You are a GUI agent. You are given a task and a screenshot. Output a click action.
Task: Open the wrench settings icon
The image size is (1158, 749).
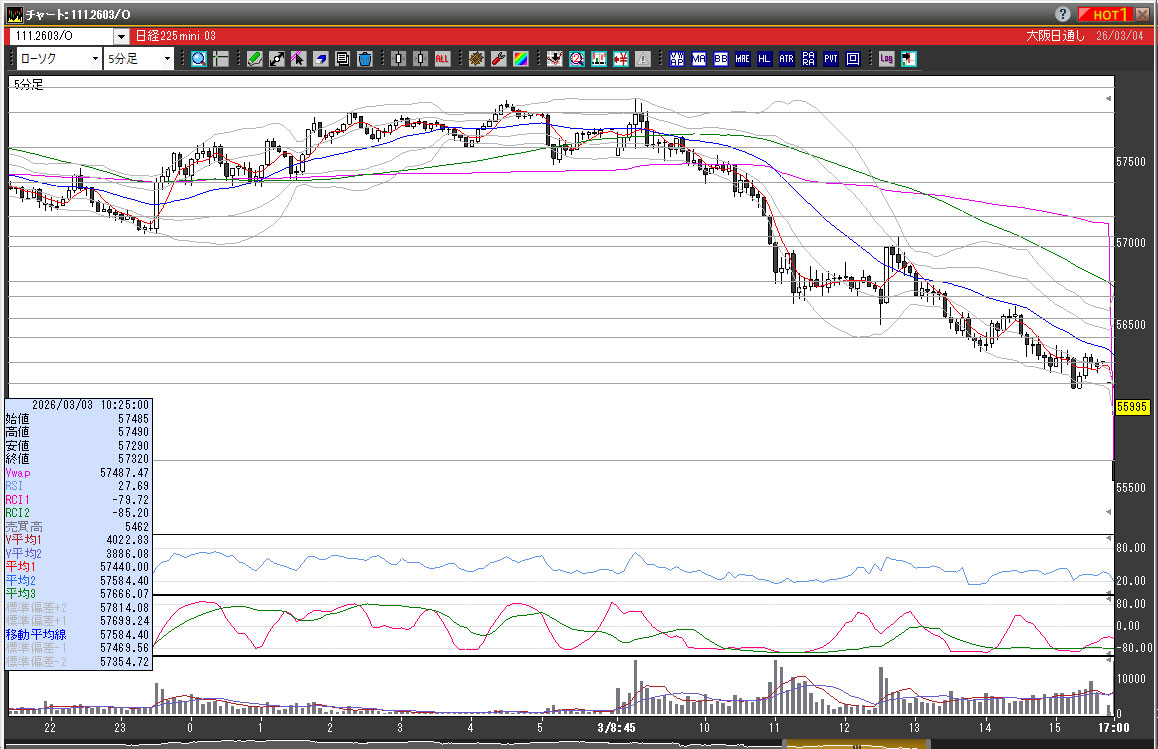click(498, 59)
